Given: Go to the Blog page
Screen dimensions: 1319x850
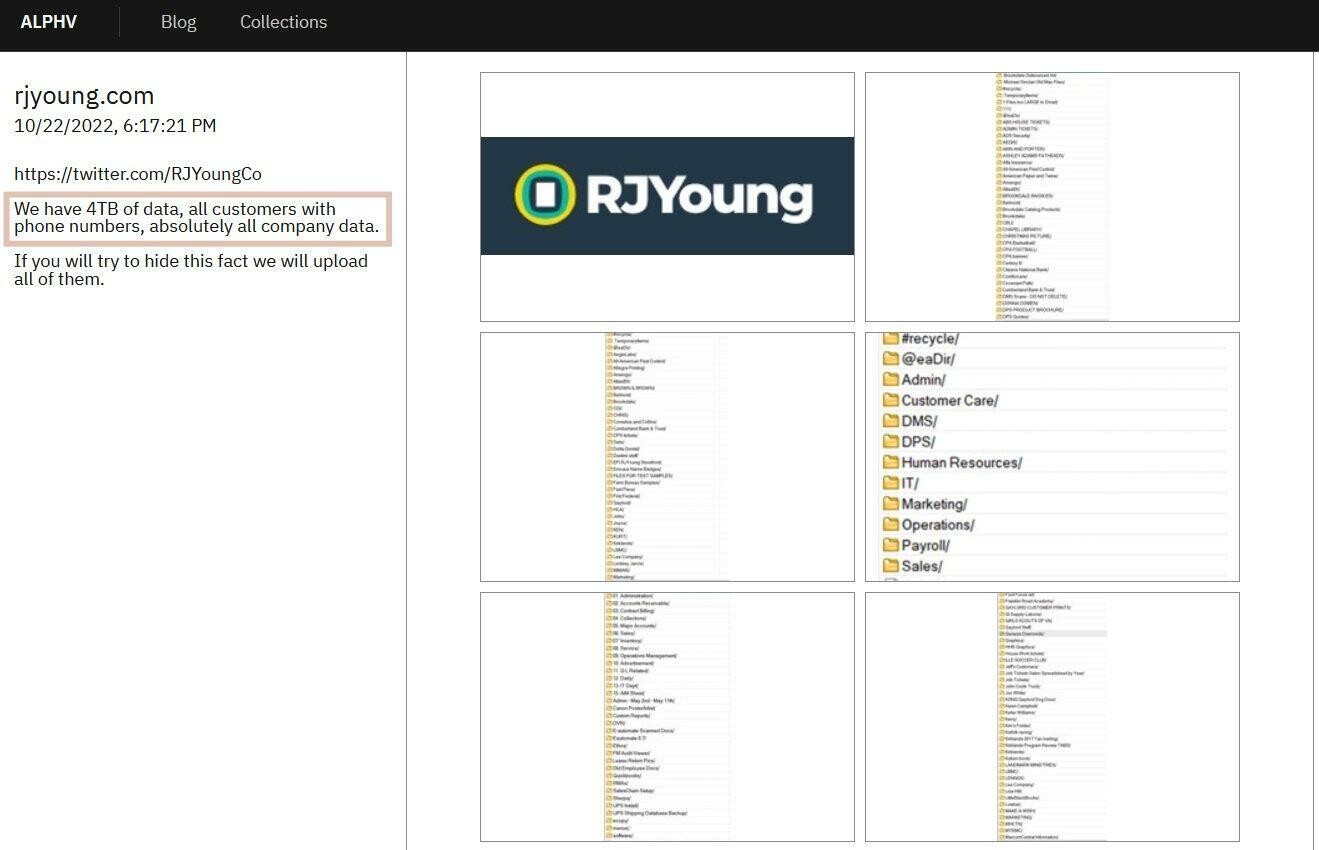Looking at the screenshot, I should [x=178, y=22].
